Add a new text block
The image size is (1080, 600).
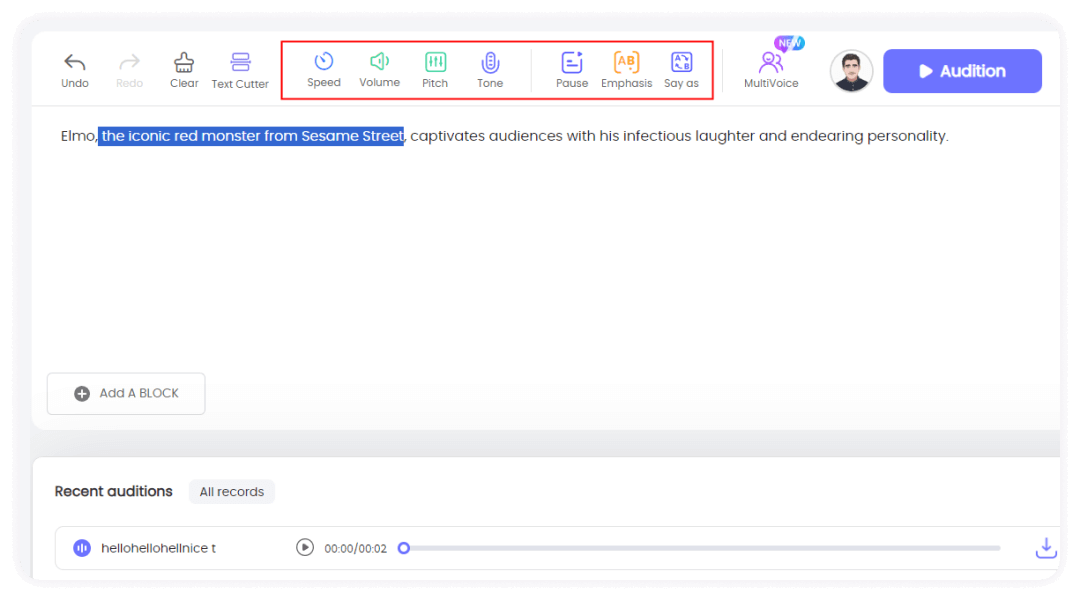tap(126, 394)
